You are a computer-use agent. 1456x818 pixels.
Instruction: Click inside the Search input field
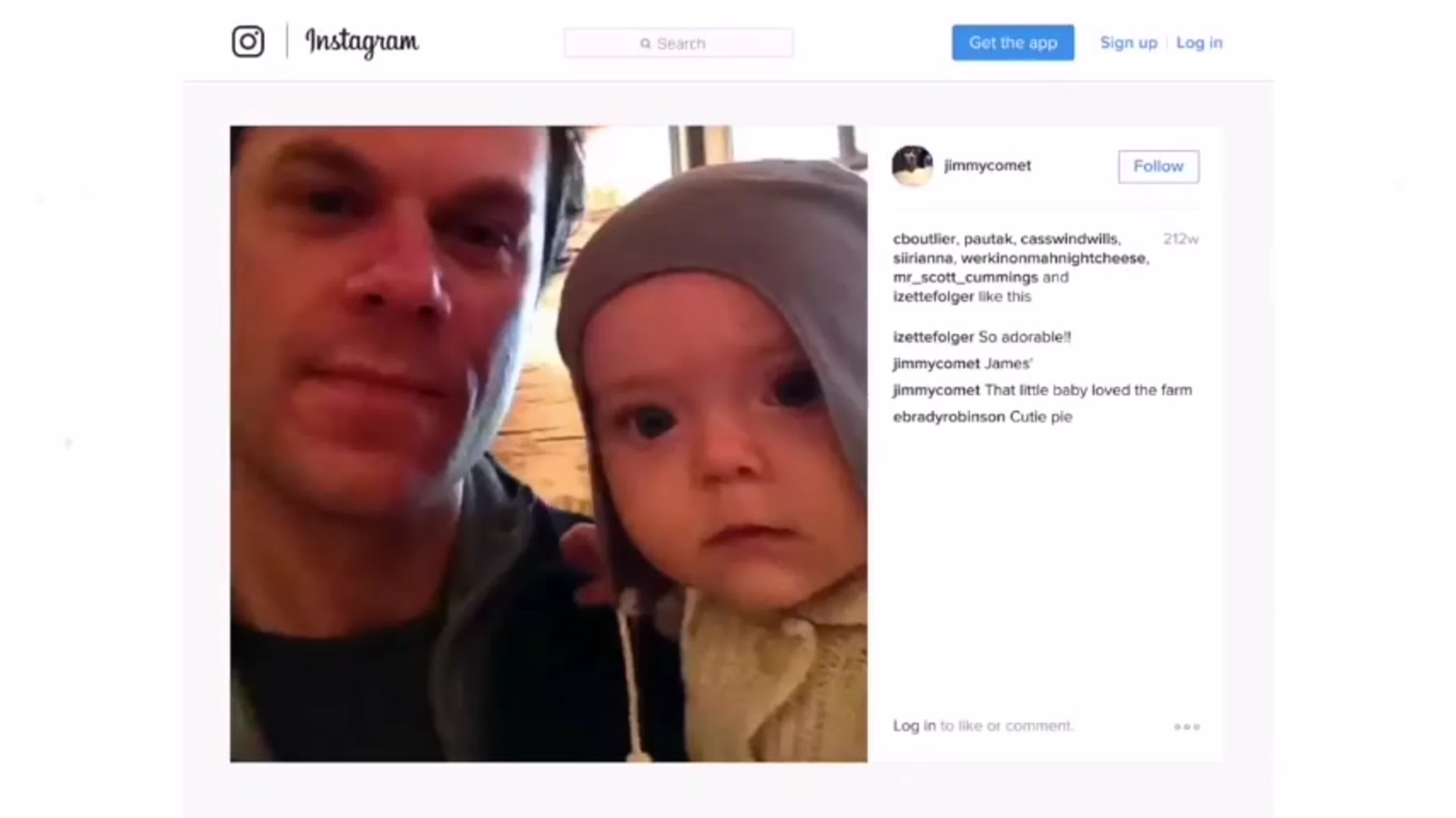click(x=678, y=43)
